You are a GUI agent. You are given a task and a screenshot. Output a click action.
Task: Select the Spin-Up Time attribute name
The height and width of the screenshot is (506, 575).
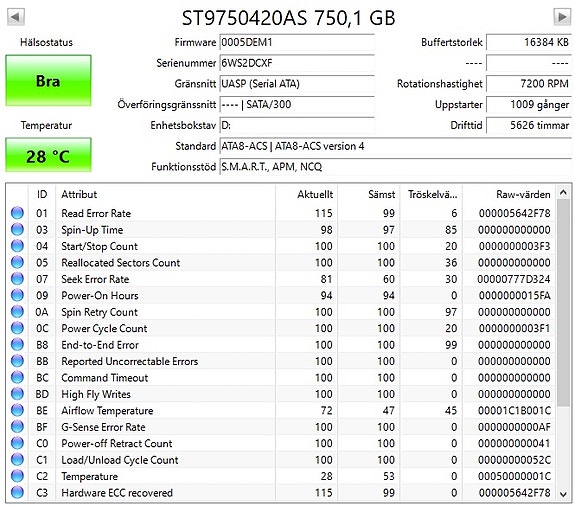coord(92,230)
